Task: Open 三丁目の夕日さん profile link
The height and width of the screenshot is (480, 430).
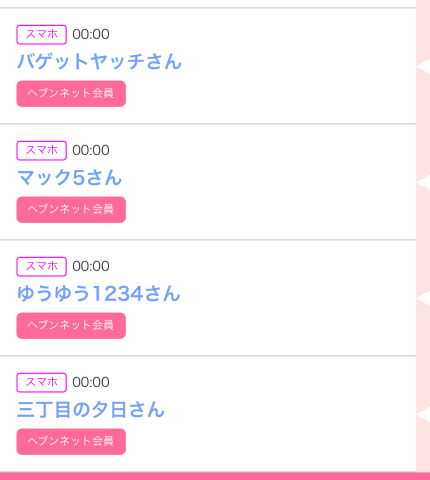Action: click(91, 409)
